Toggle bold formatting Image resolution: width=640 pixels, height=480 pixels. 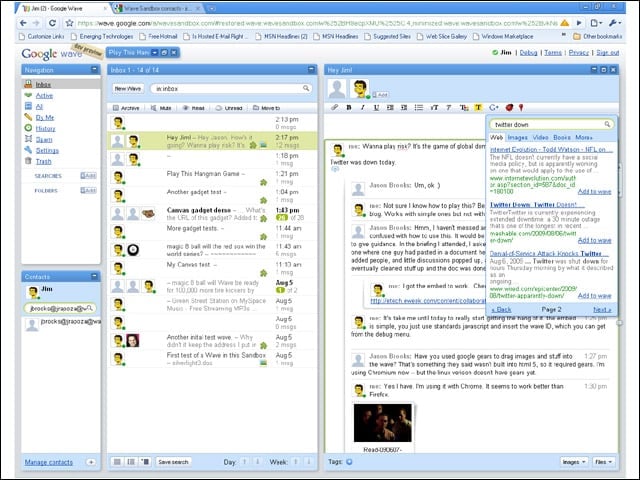tap(349, 107)
